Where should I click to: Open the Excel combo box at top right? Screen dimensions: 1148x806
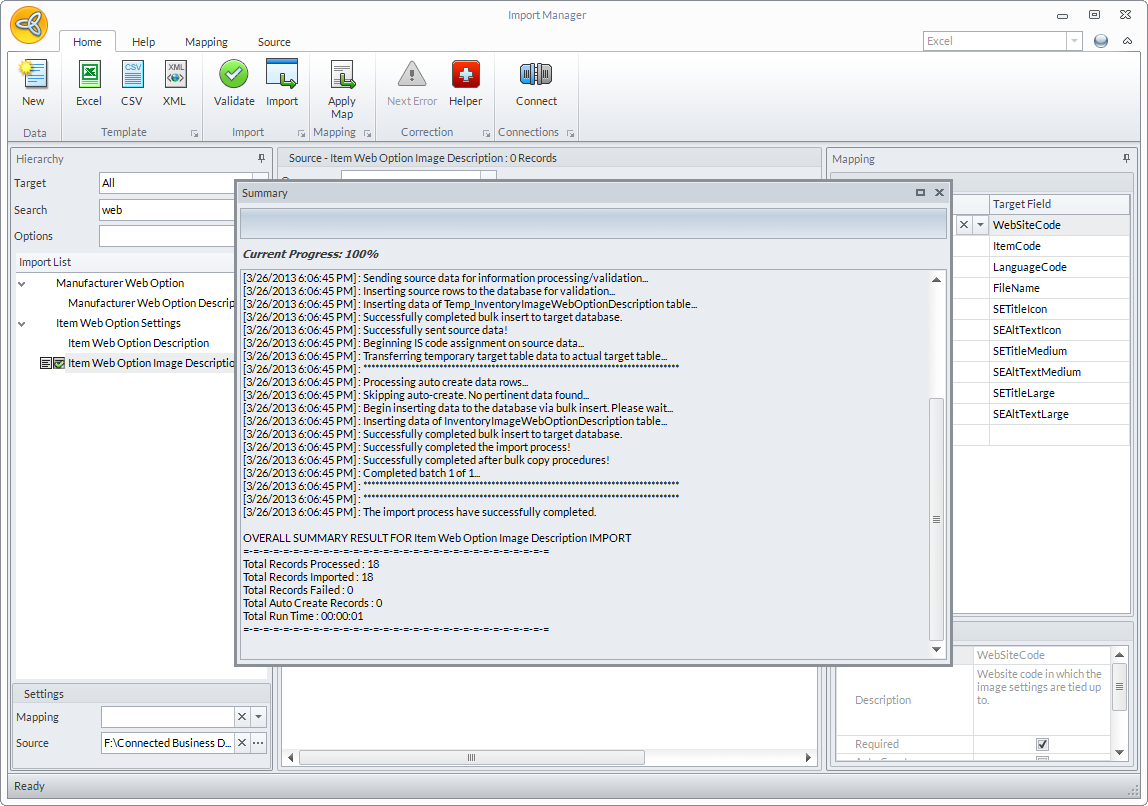tap(1074, 41)
